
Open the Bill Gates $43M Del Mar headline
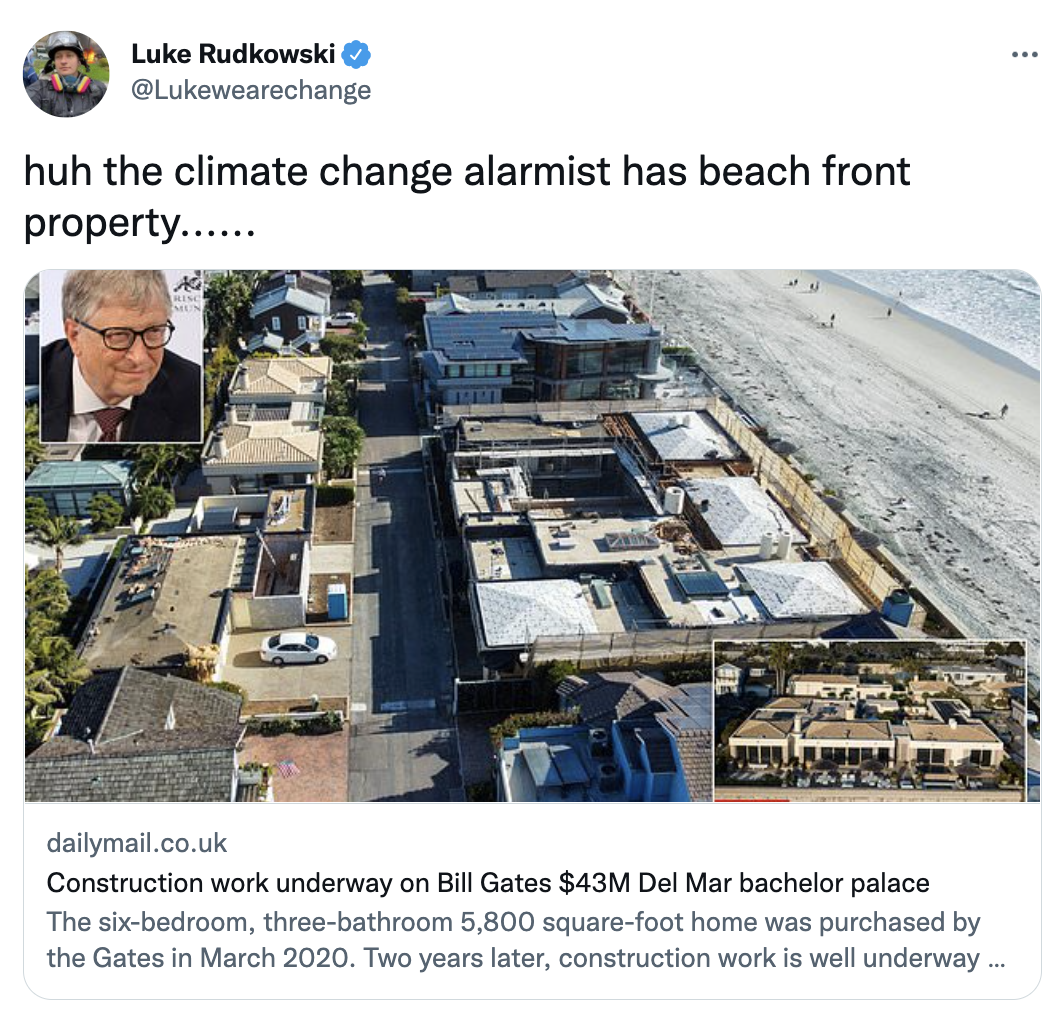pyautogui.click(x=488, y=882)
